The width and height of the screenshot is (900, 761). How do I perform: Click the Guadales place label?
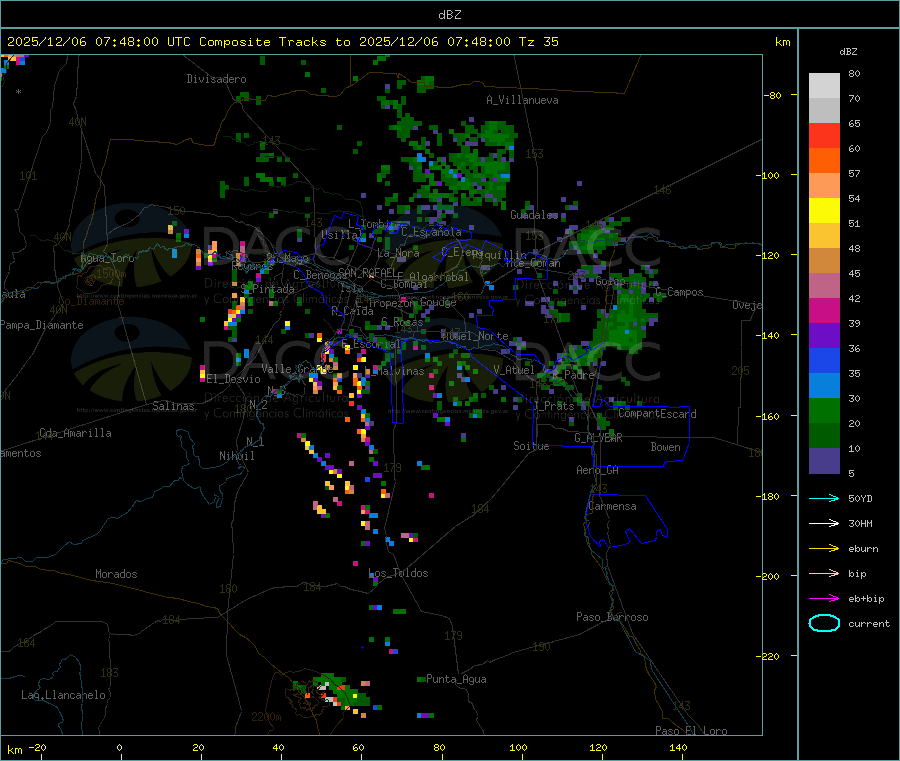click(x=534, y=215)
